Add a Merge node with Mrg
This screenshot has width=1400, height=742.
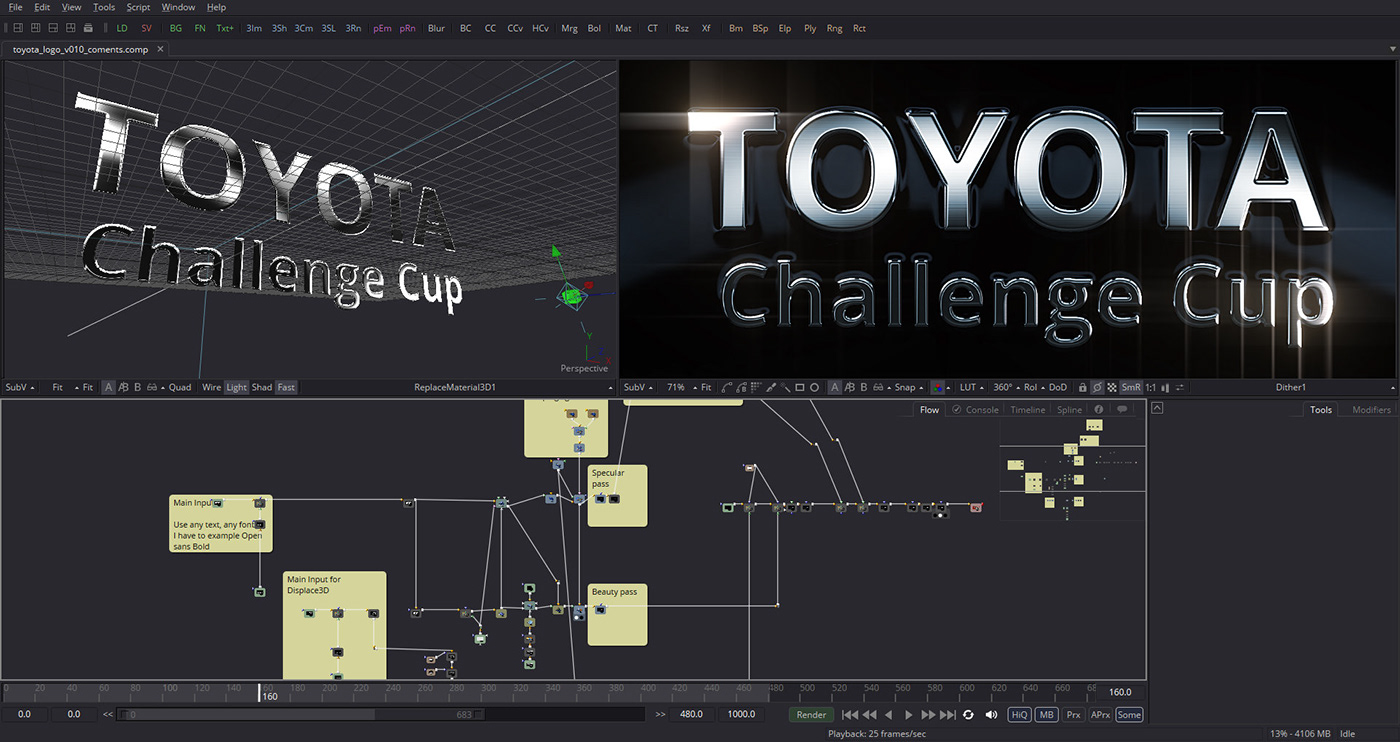point(569,28)
